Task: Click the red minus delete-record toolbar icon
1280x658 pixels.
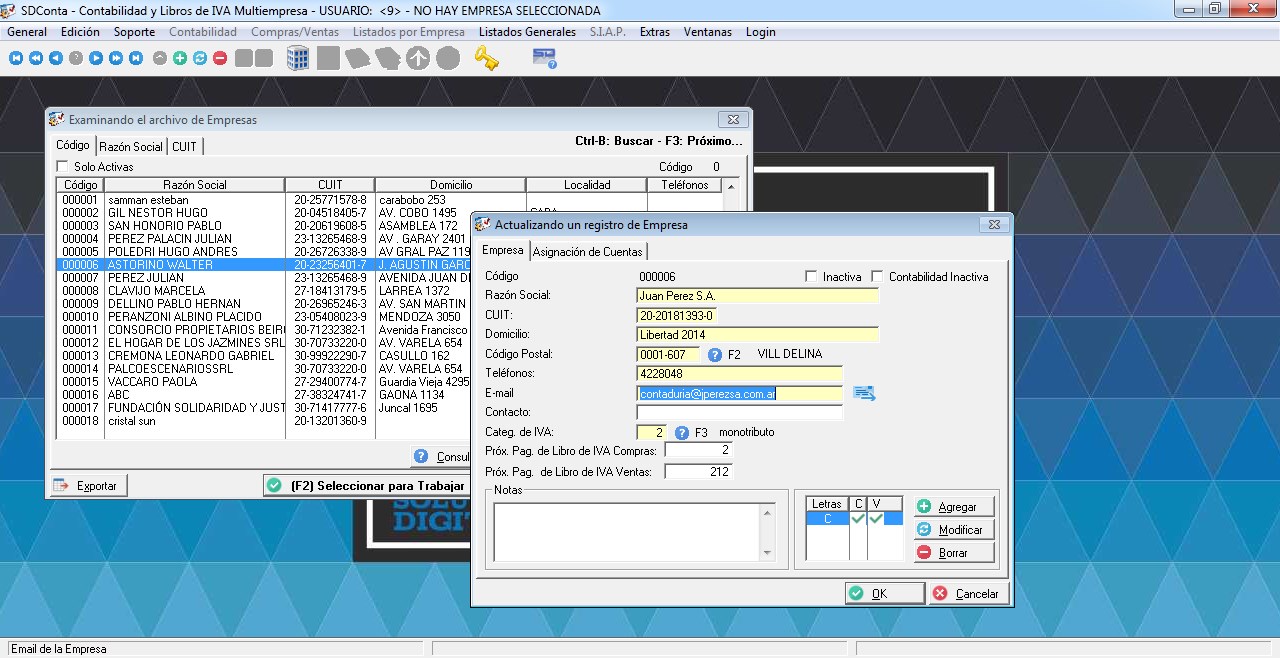Action: coord(220,58)
